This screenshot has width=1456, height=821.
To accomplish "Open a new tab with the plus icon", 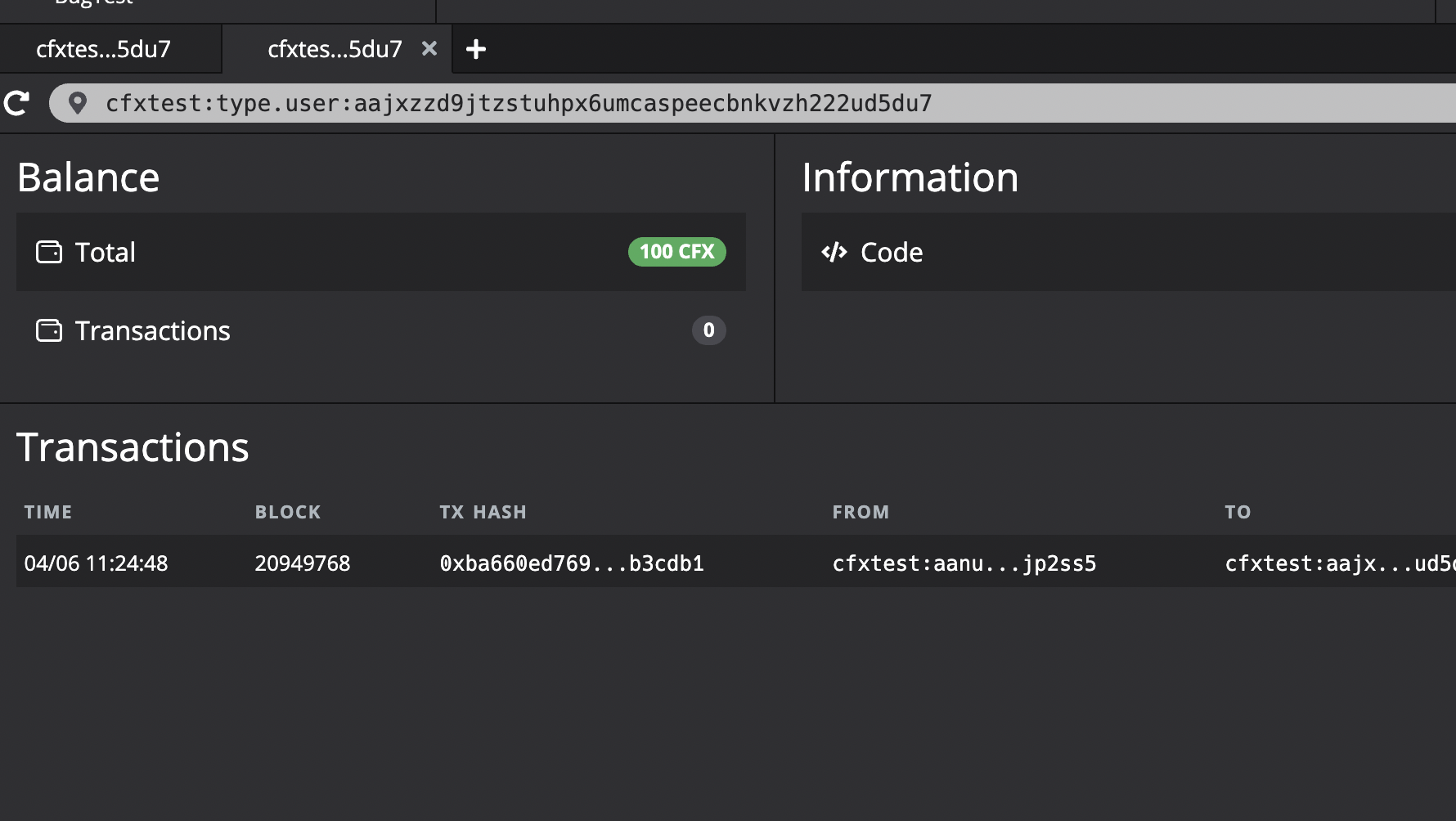I will click(476, 49).
